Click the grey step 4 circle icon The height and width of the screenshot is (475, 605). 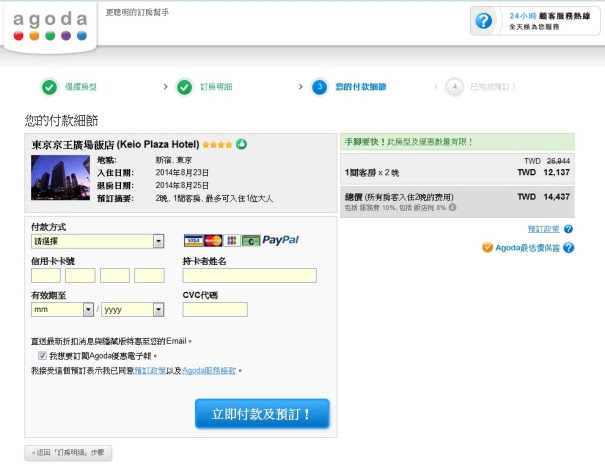(455, 87)
